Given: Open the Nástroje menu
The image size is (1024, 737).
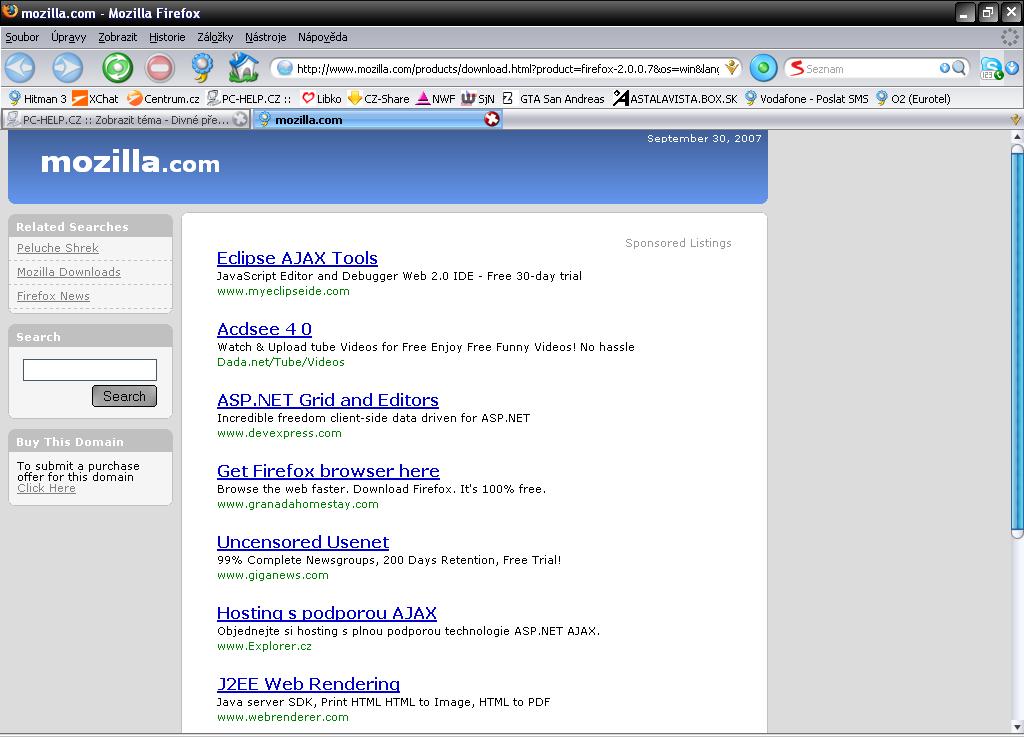Looking at the screenshot, I should (x=265, y=37).
